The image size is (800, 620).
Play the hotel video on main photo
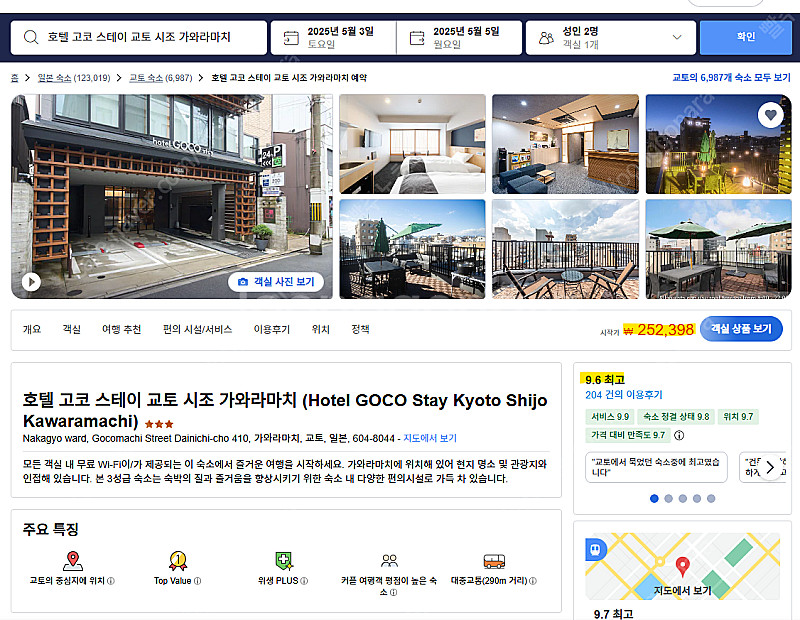(31, 281)
